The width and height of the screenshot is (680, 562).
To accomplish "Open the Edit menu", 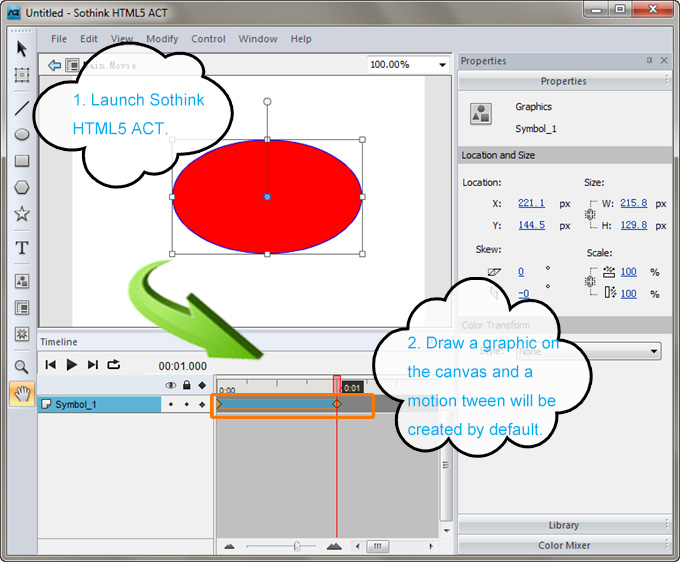I will click(89, 39).
